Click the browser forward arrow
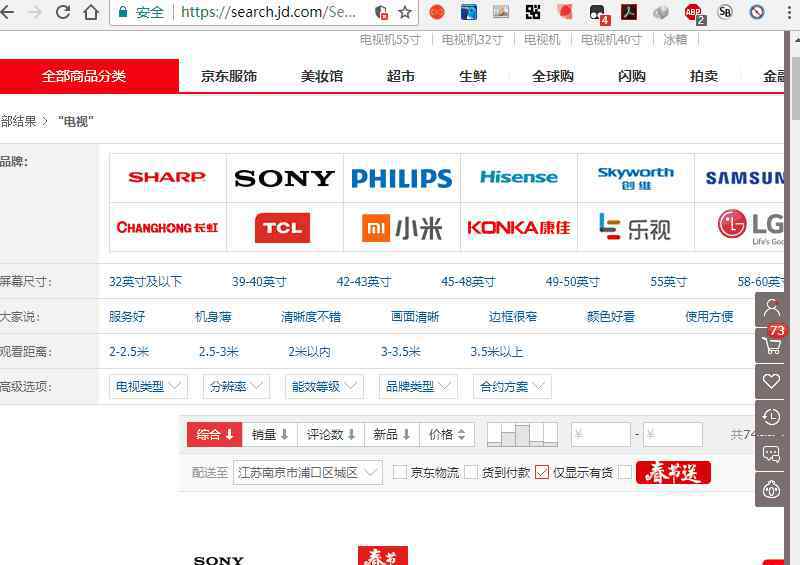 (x=35, y=11)
